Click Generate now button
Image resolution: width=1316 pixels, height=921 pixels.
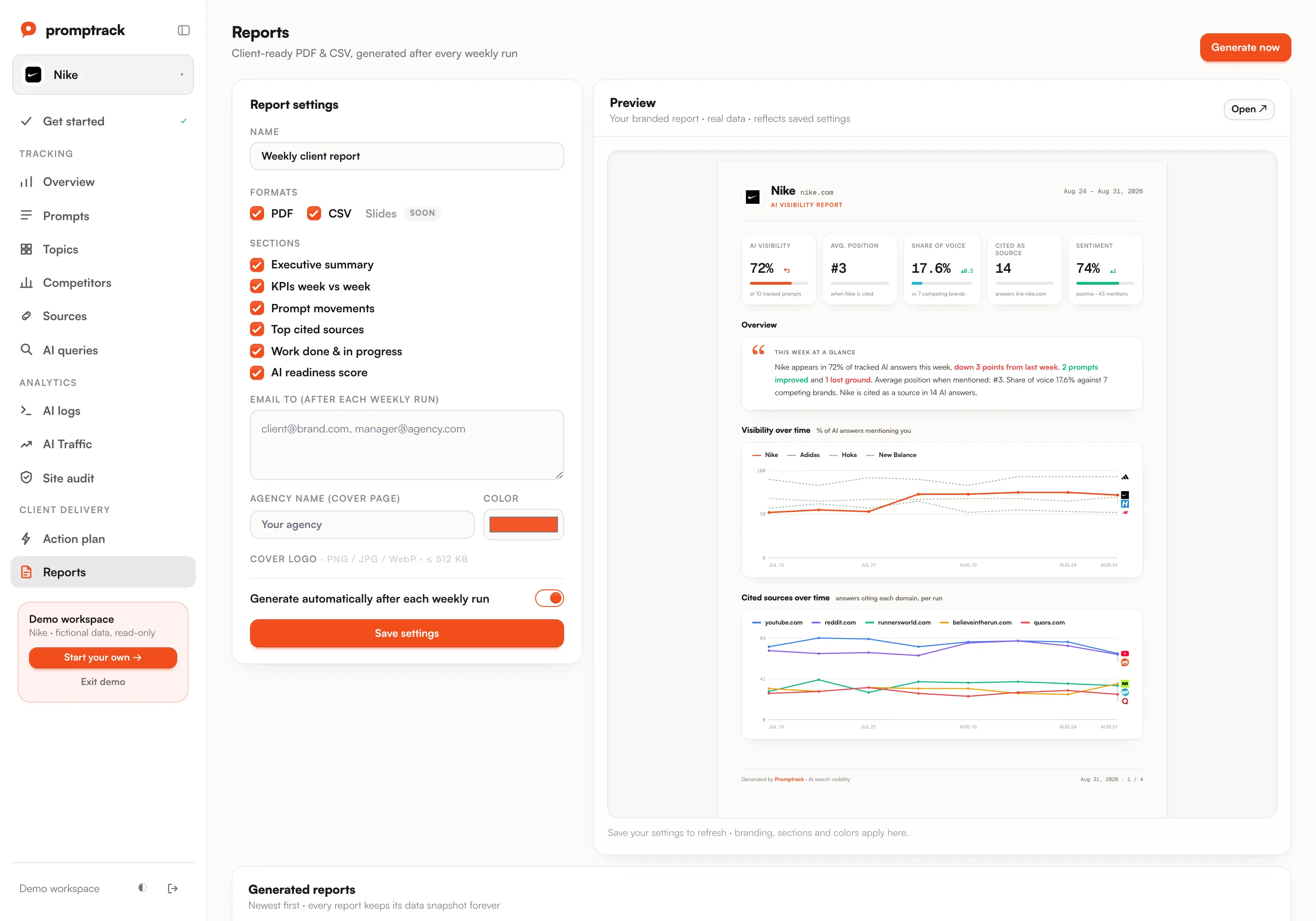(x=1245, y=47)
